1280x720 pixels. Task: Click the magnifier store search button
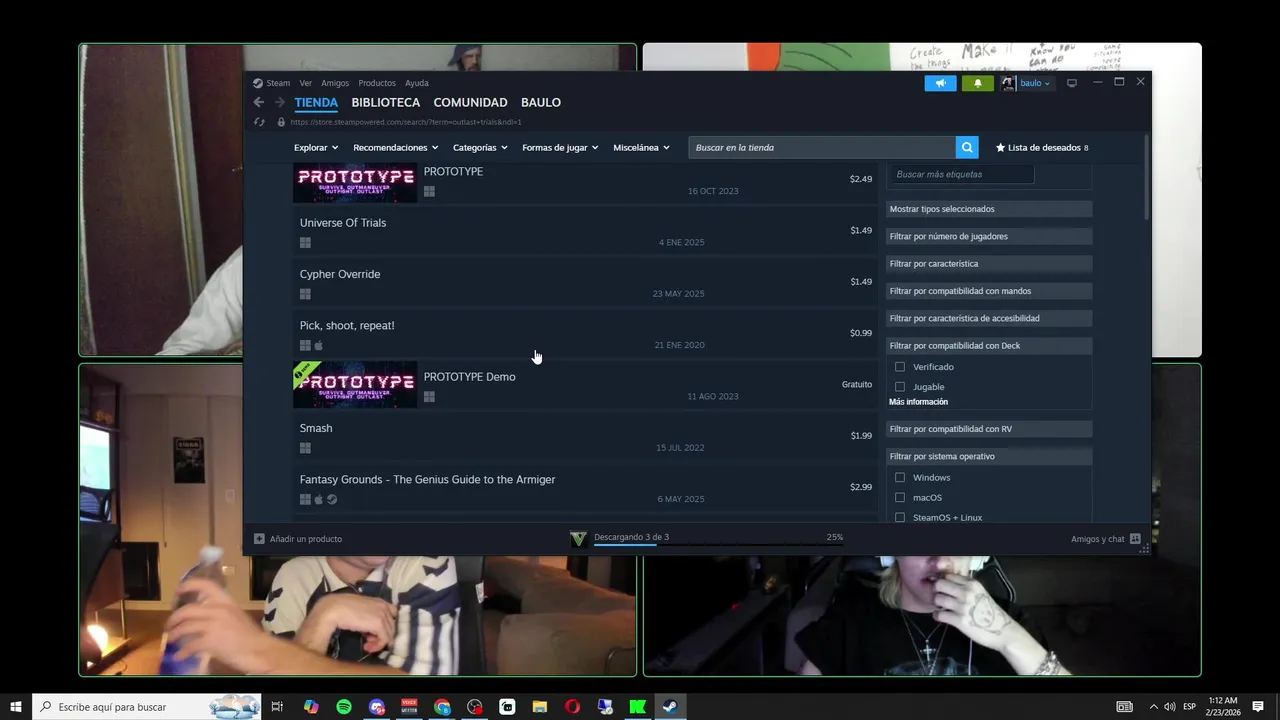(x=967, y=147)
